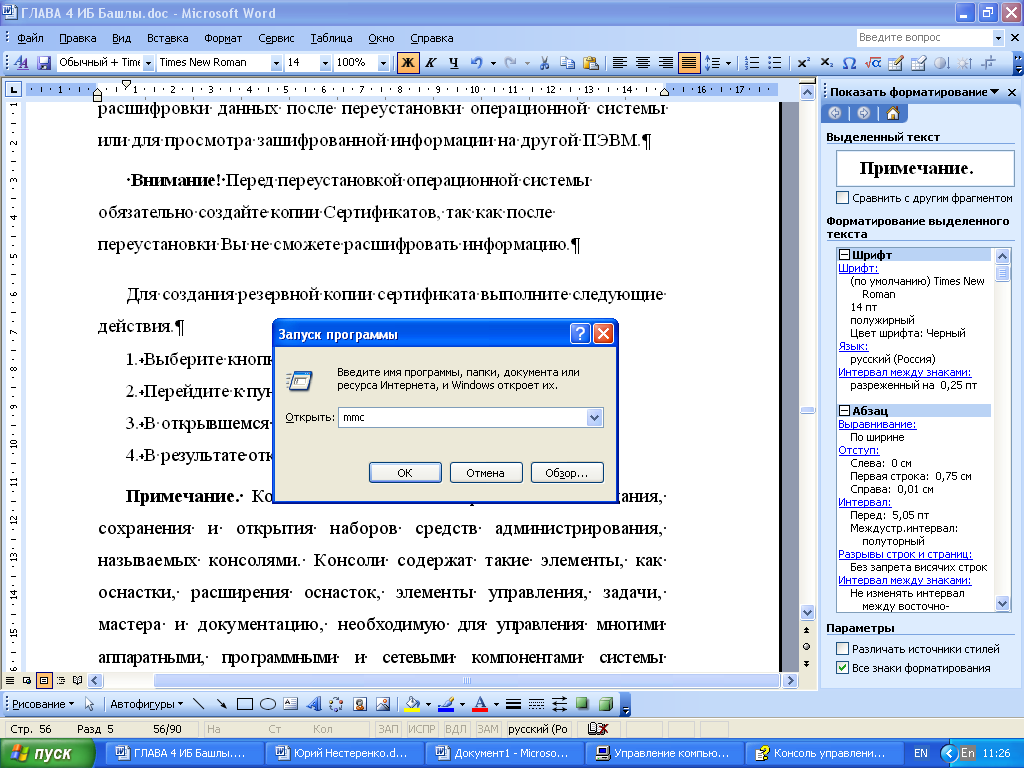The width and height of the screenshot is (1024, 768).
Task: Toggle bold formatting (Ж) in toolbar
Action: (408, 63)
